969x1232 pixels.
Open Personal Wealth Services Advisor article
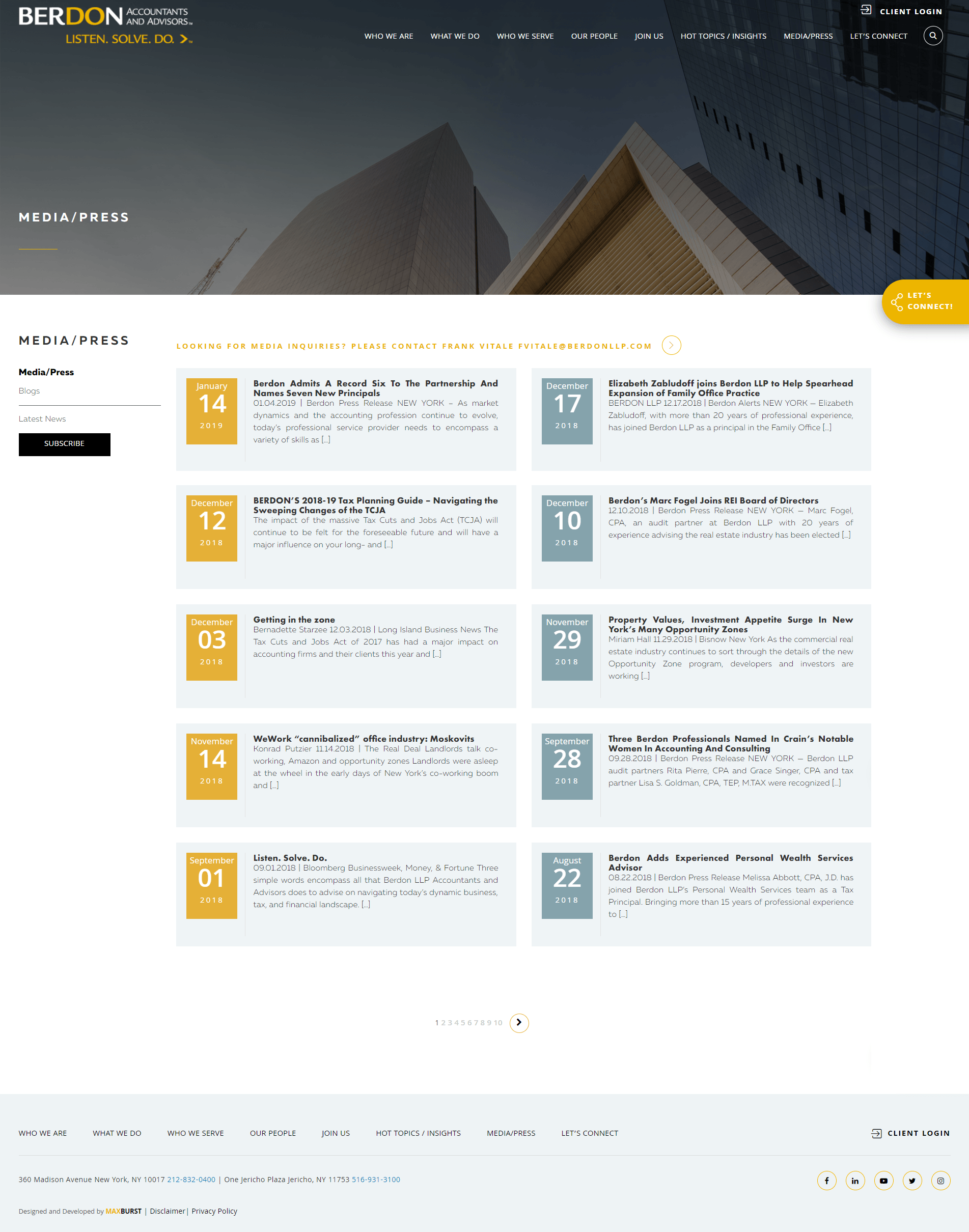(x=731, y=863)
